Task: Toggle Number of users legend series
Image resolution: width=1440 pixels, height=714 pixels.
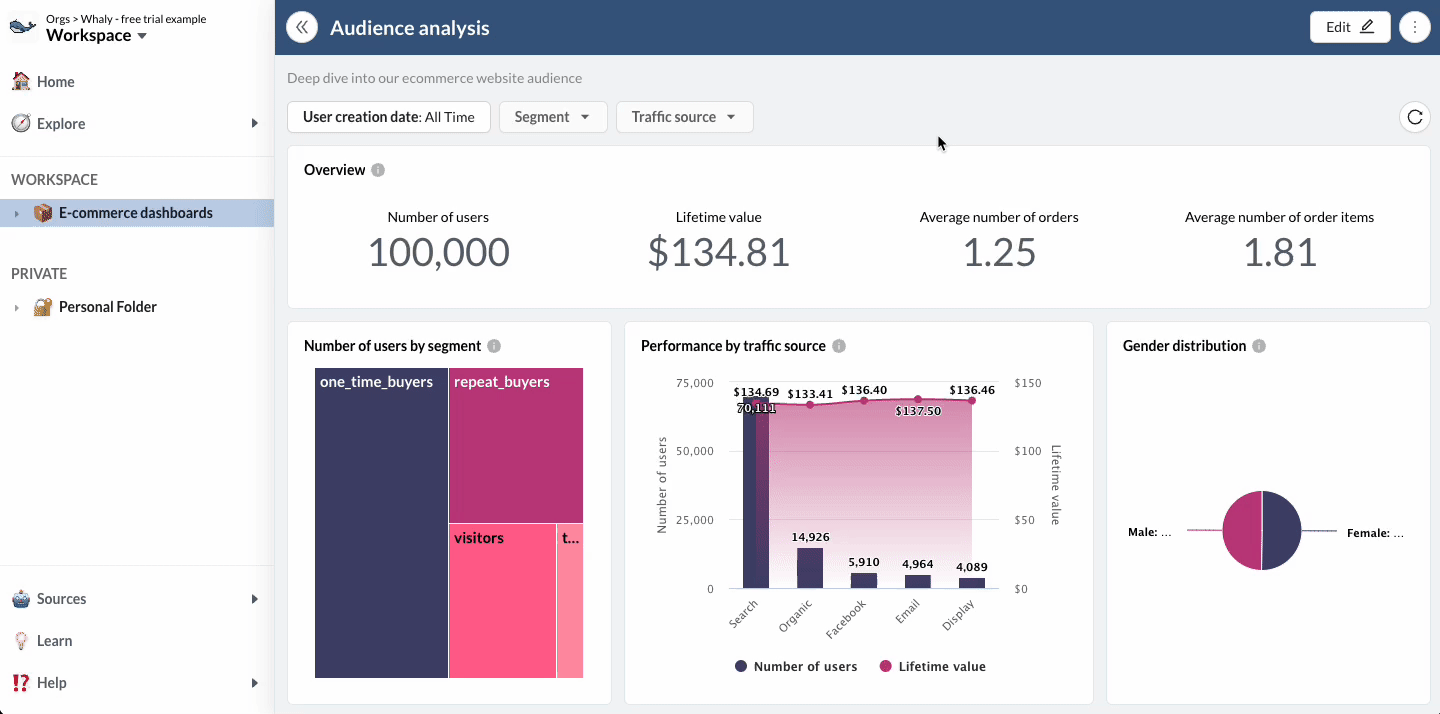Action: [x=796, y=666]
